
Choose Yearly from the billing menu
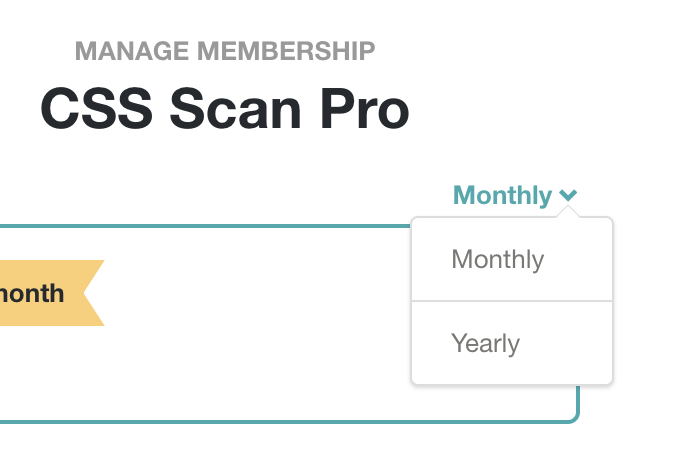512,343
